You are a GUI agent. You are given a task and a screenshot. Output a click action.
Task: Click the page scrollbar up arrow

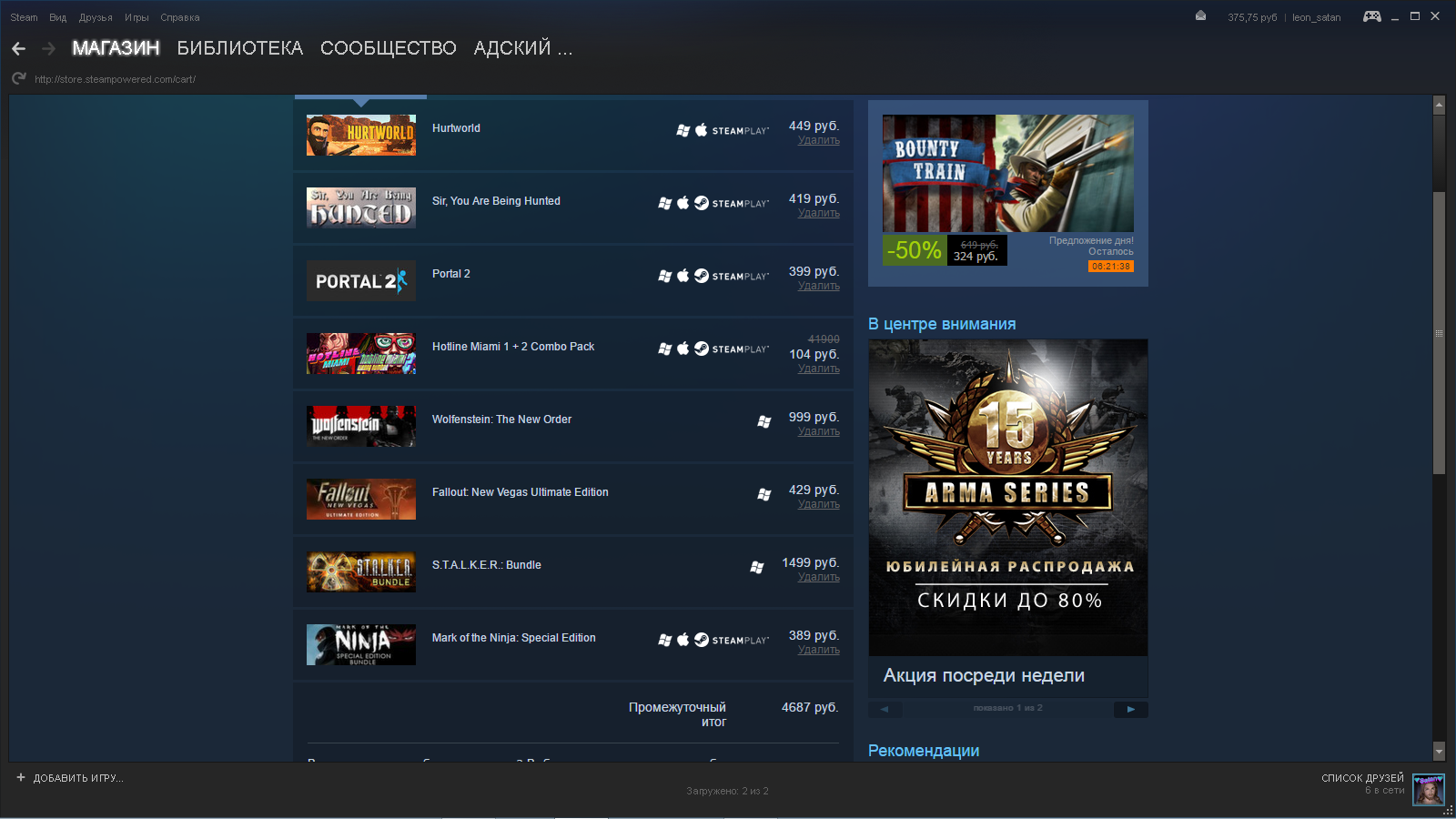pos(1439,106)
